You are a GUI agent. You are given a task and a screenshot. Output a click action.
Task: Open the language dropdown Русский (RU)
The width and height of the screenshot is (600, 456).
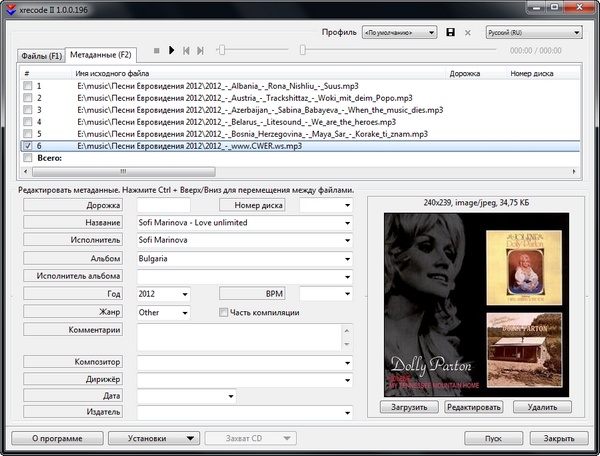pos(533,32)
